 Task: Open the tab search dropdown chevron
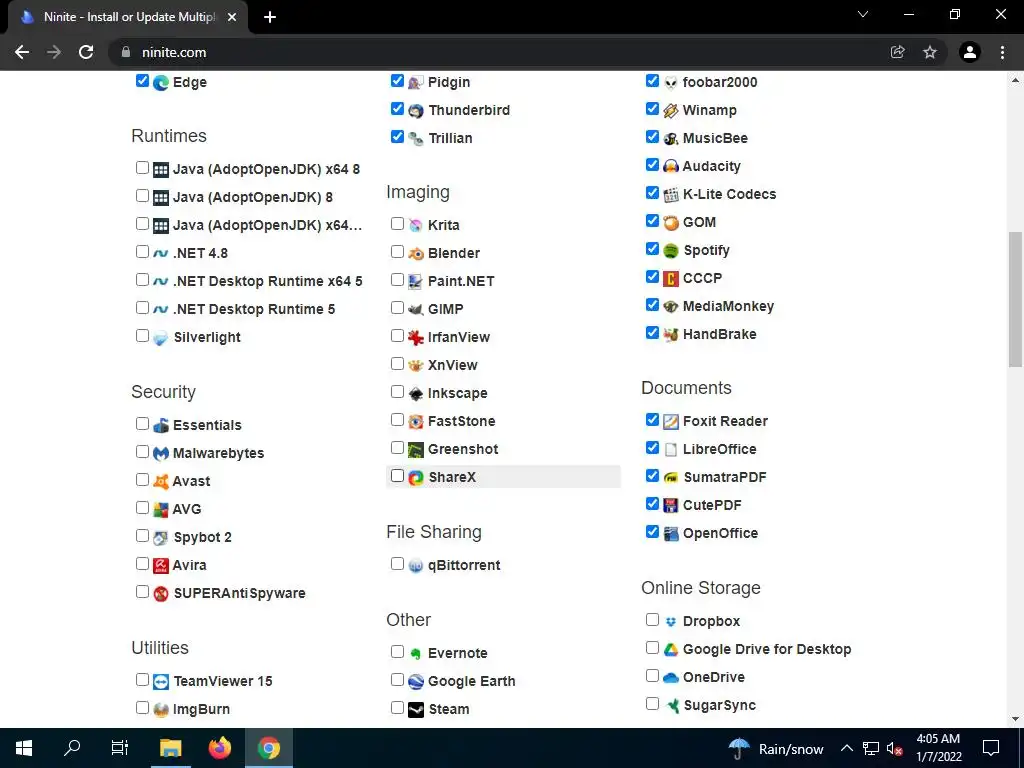coord(863,14)
